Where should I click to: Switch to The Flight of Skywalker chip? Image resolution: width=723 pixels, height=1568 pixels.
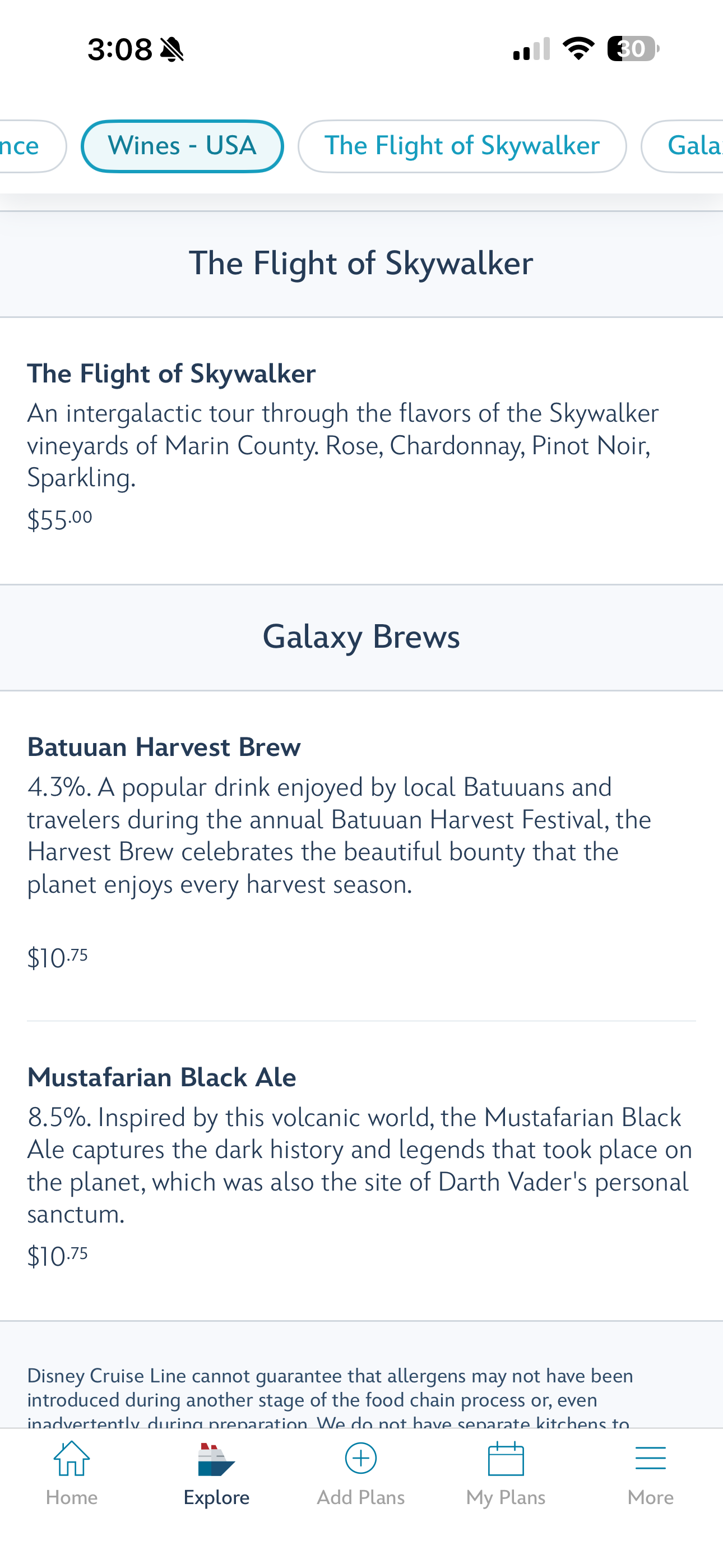pyautogui.click(x=462, y=146)
